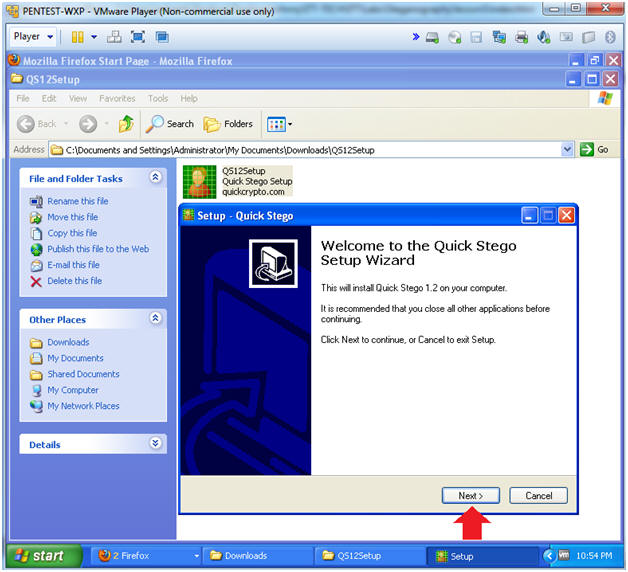
Task: Go up one folder level
Action: pos(126,124)
